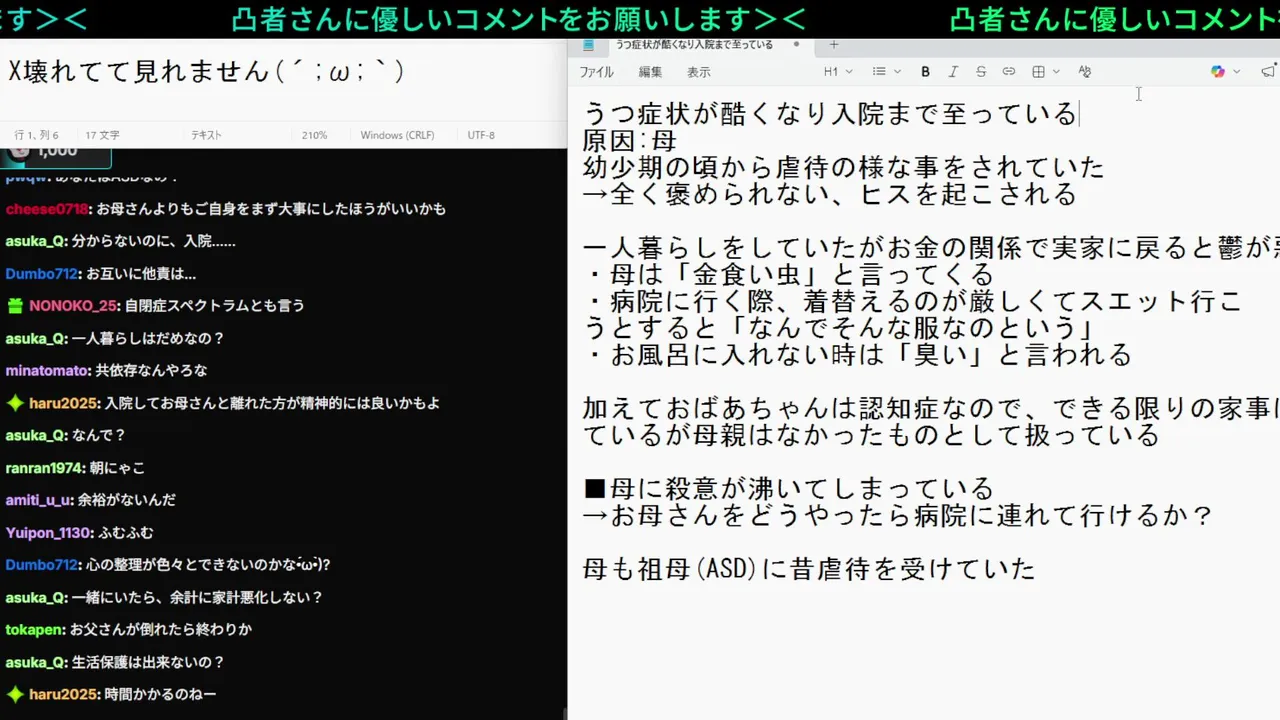Click the line 原因:母 in the note
1280x720 pixels.
(x=630, y=140)
